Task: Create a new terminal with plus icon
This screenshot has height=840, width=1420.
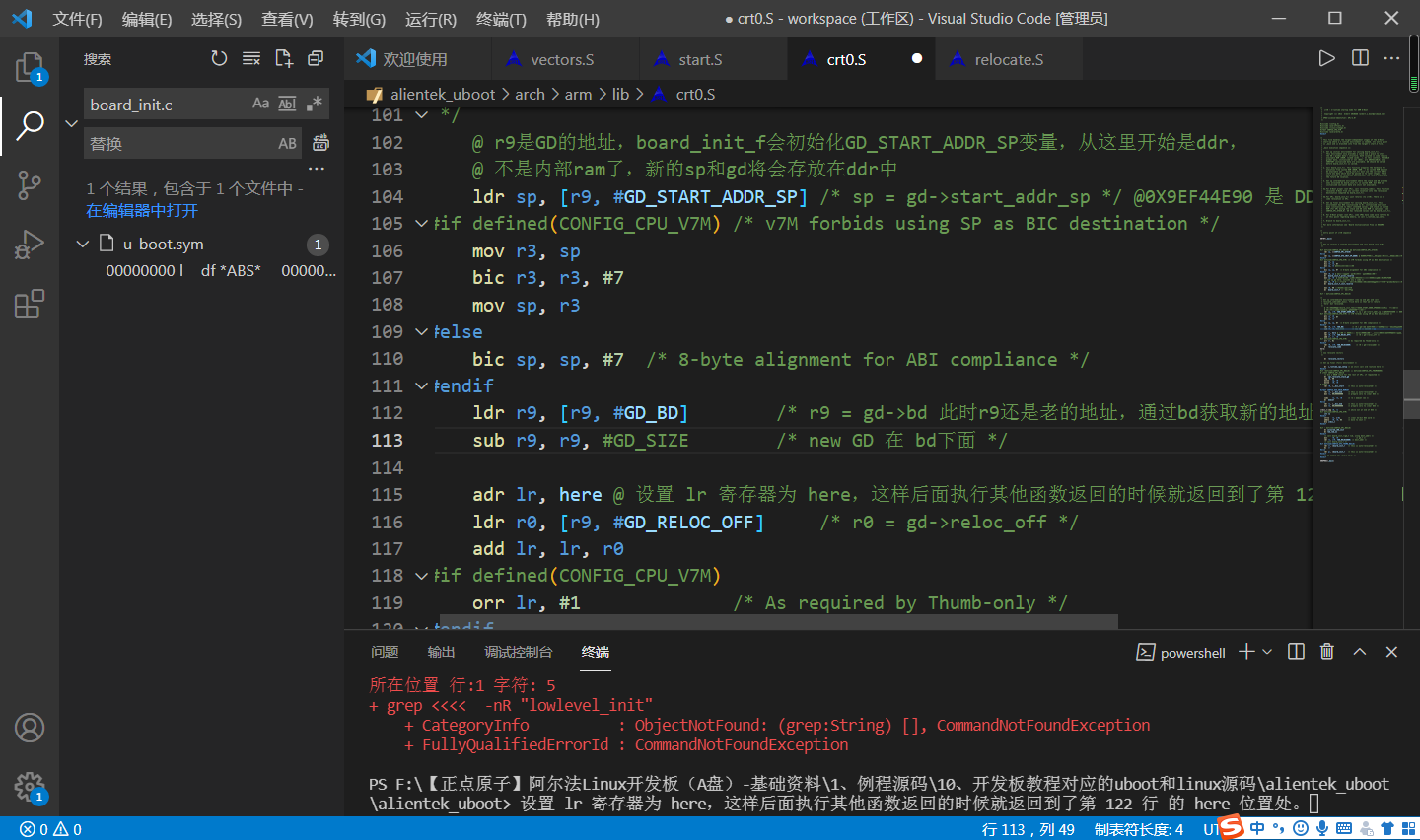Action: coord(1246,652)
